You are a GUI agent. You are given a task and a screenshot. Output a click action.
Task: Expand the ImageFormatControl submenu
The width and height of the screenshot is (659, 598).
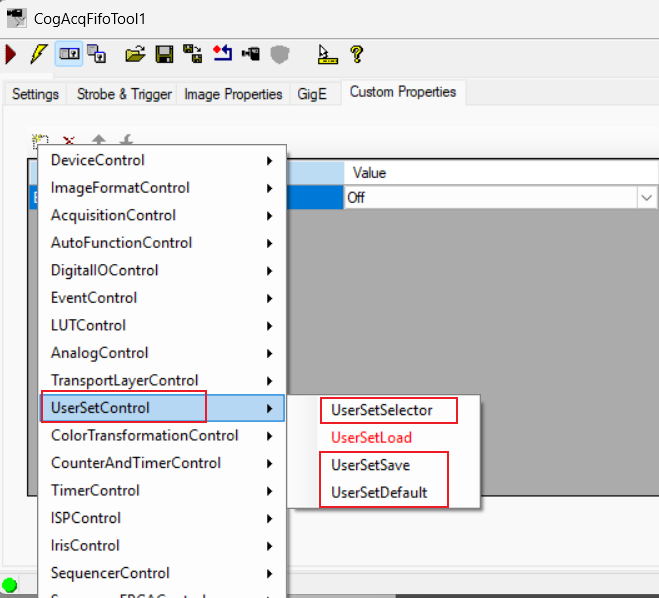162,188
